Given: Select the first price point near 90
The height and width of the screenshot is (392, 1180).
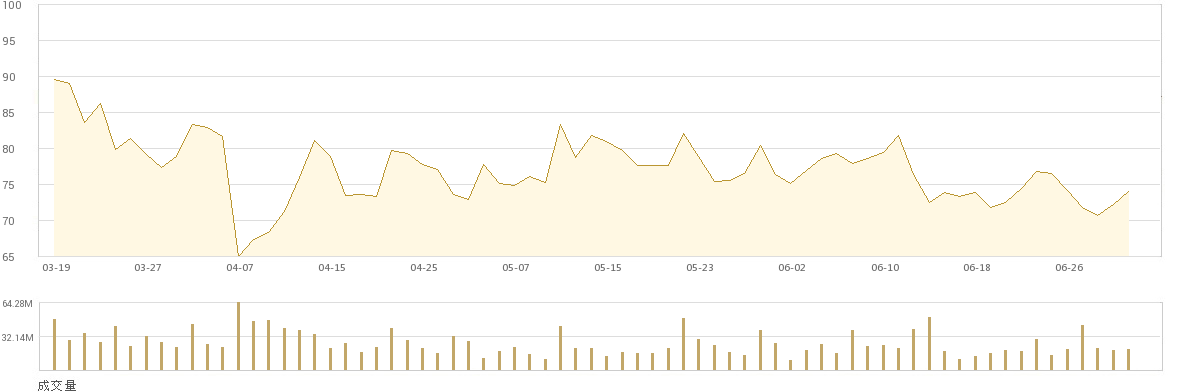Looking at the screenshot, I should pyautogui.click(x=54, y=79).
